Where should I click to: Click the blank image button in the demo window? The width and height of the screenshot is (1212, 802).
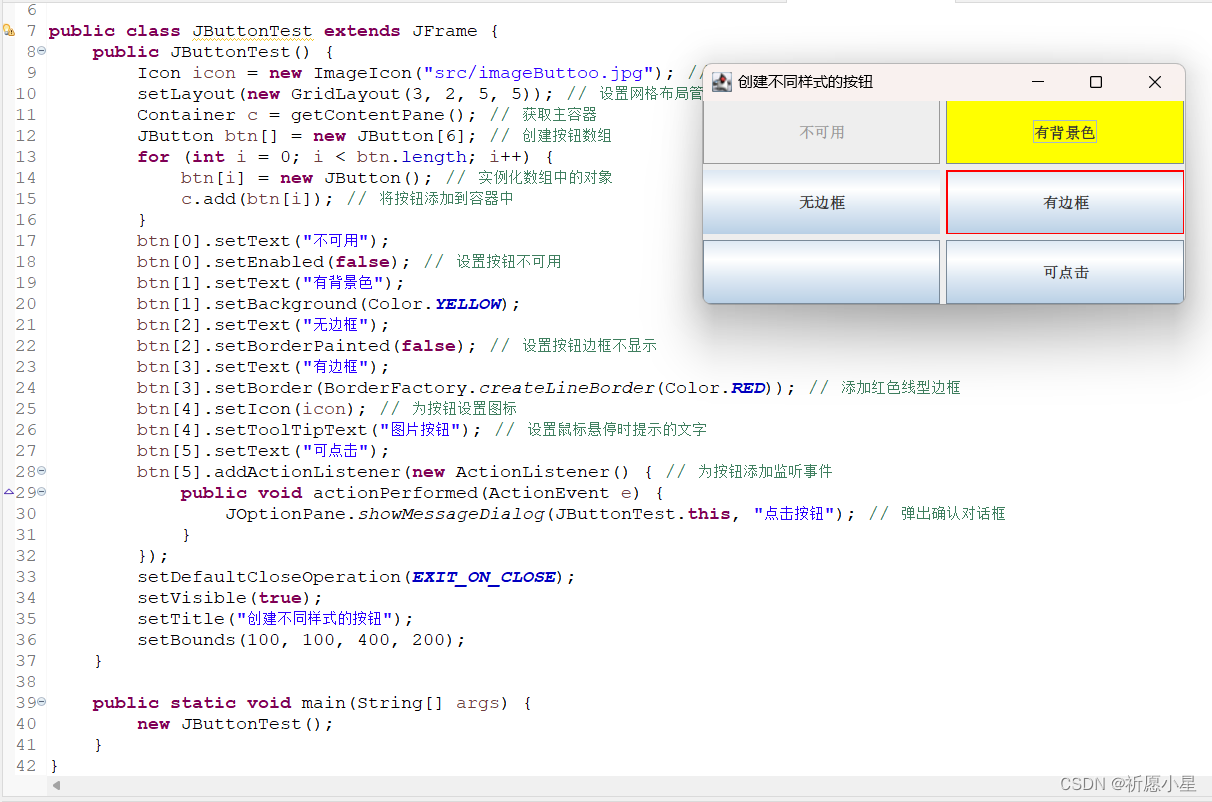[820, 271]
